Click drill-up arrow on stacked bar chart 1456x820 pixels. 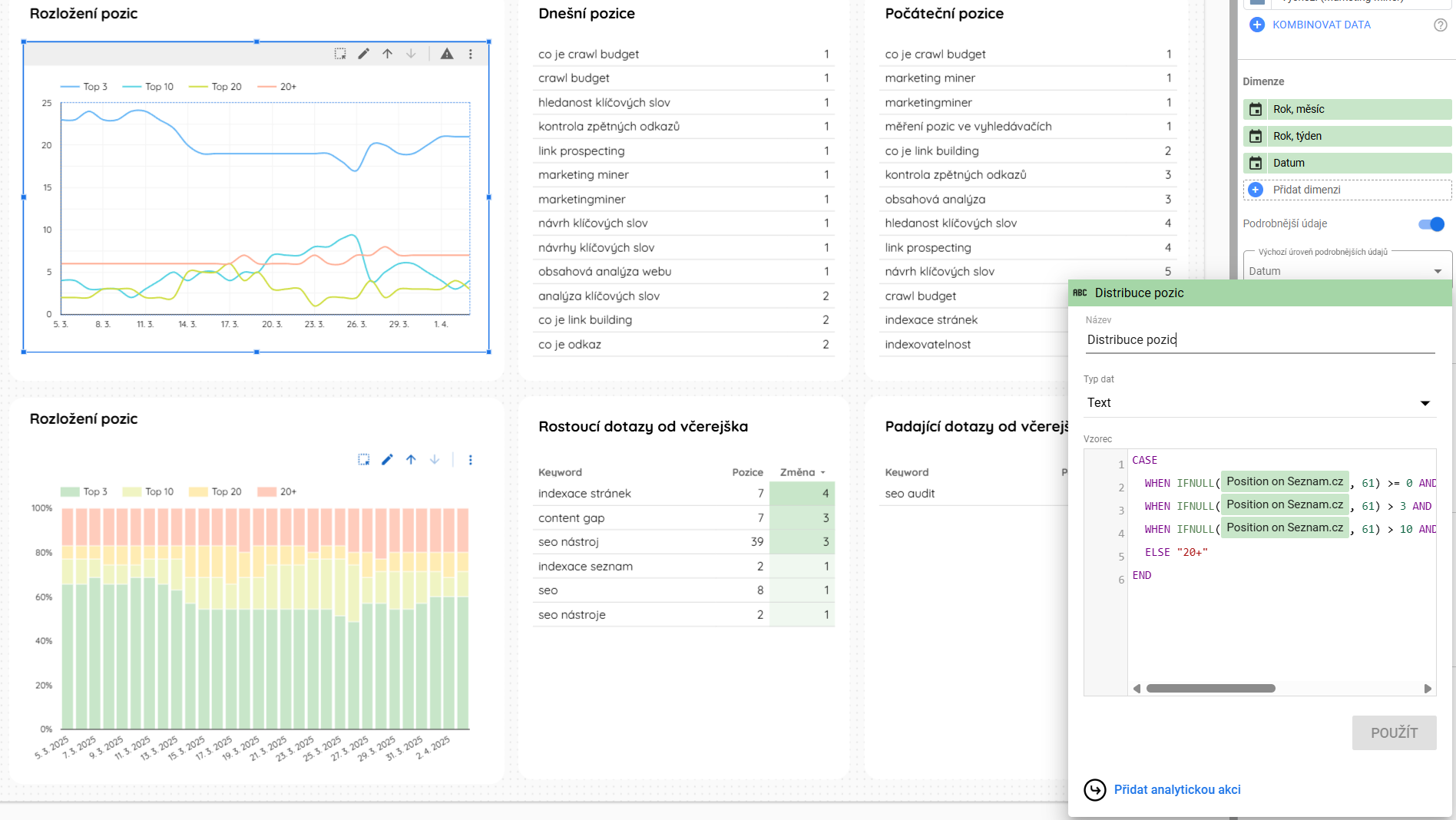click(x=412, y=459)
